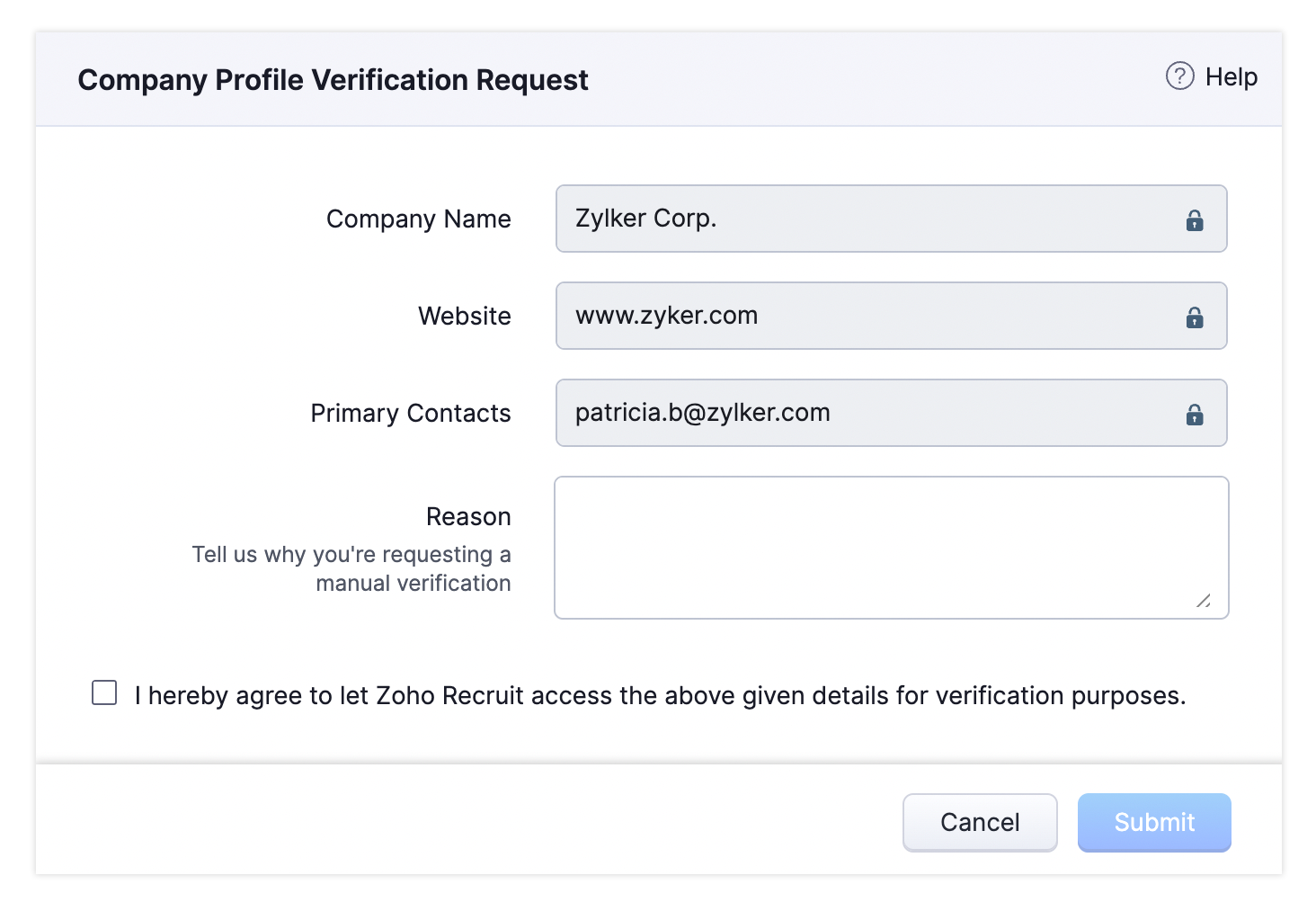Screen dimensions: 1316x911
Task: Click the Zylker Corp. company name field
Action: (x=863, y=219)
